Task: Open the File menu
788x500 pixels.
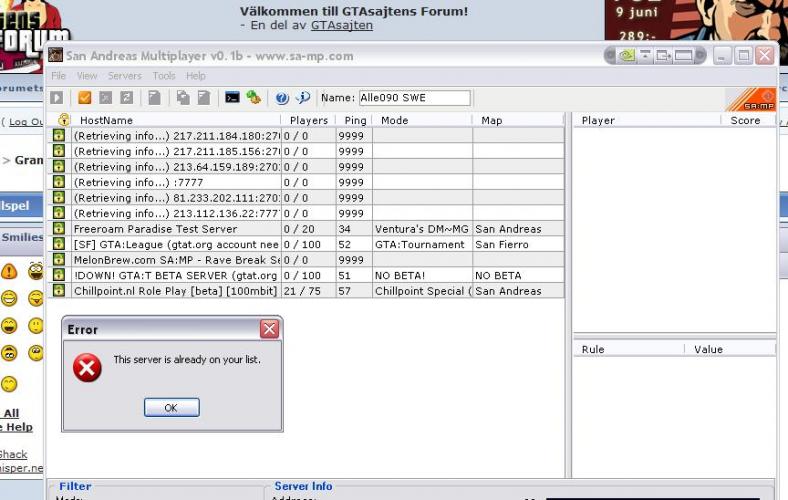Action: click(58, 76)
